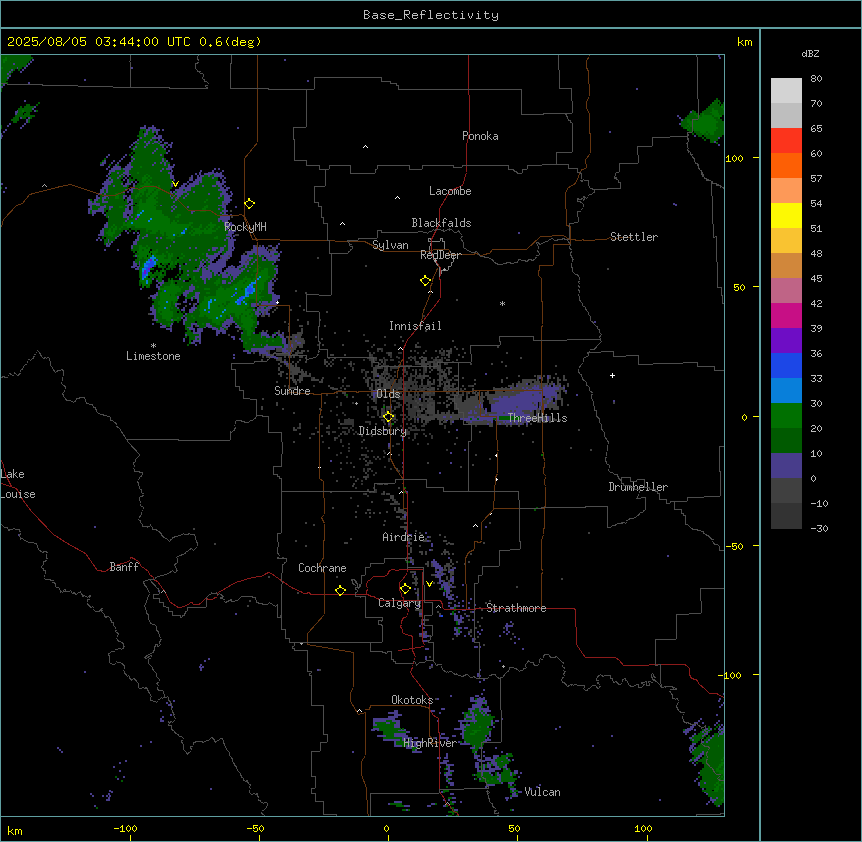Click the yellow marker below Cochrane
The height and width of the screenshot is (842, 862).
point(340,590)
